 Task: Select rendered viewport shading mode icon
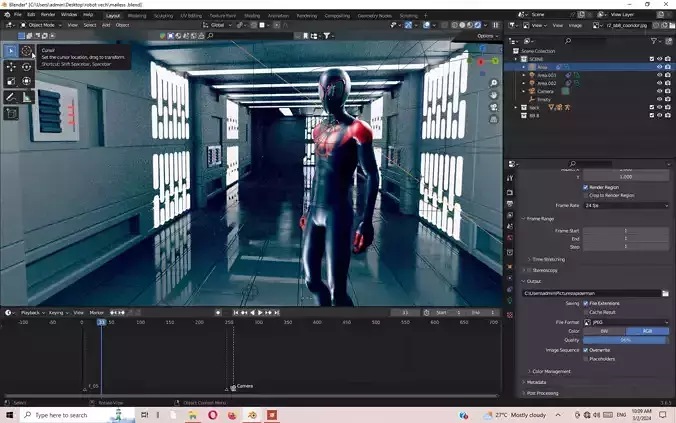[478, 25]
